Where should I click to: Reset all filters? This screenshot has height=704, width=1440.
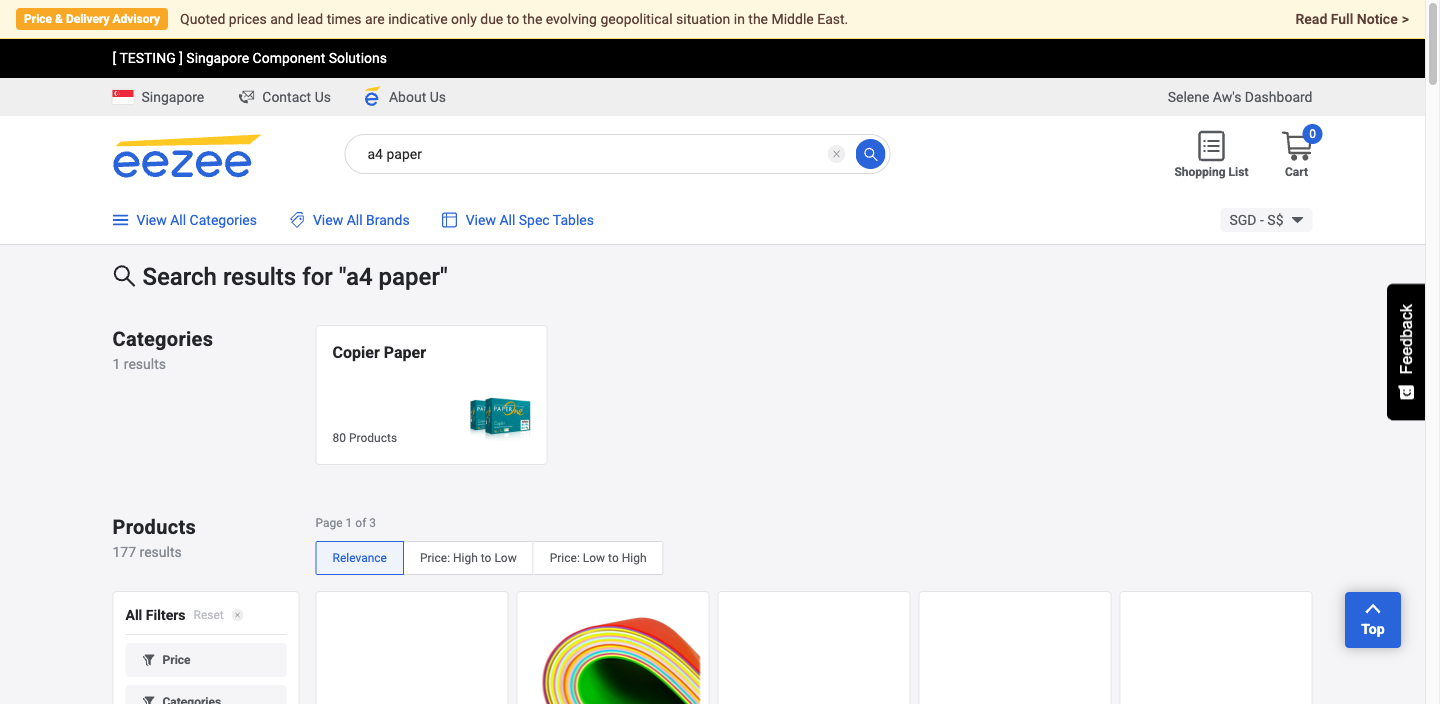208,615
